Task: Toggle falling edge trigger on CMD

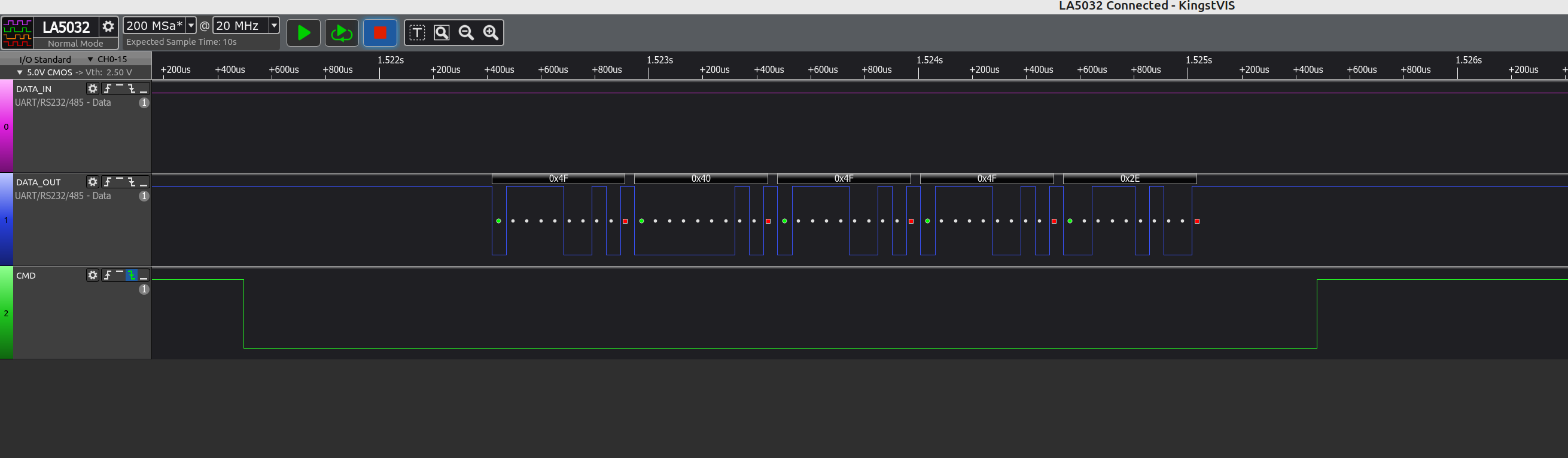Action: coord(132,276)
